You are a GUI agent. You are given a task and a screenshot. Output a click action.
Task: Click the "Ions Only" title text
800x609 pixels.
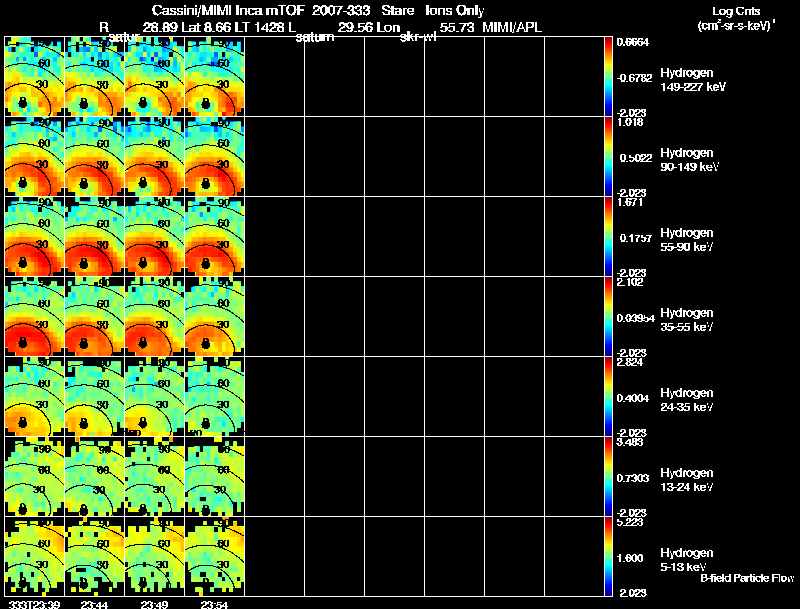pyautogui.click(x=455, y=11)
